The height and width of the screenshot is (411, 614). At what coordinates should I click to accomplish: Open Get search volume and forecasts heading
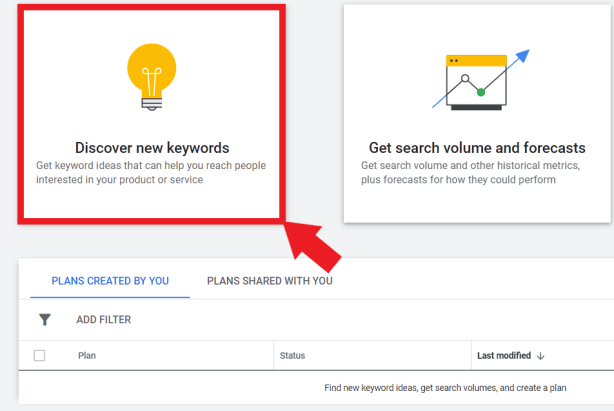(x=477, y=148)
